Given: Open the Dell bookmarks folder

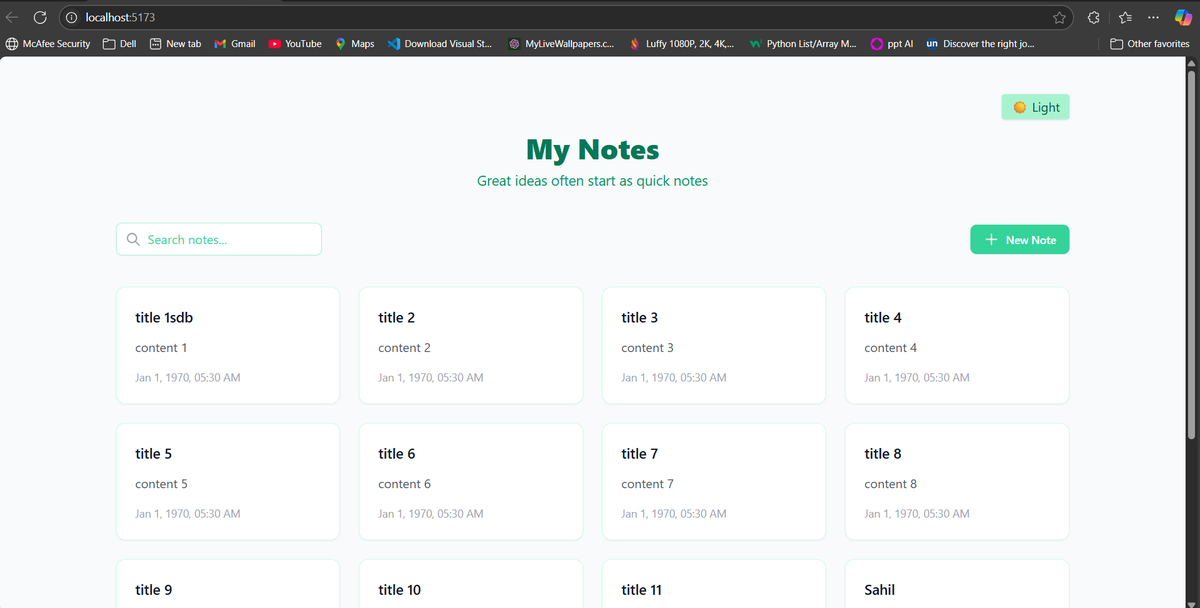Looking at the screenshot, I should point(120,44).
